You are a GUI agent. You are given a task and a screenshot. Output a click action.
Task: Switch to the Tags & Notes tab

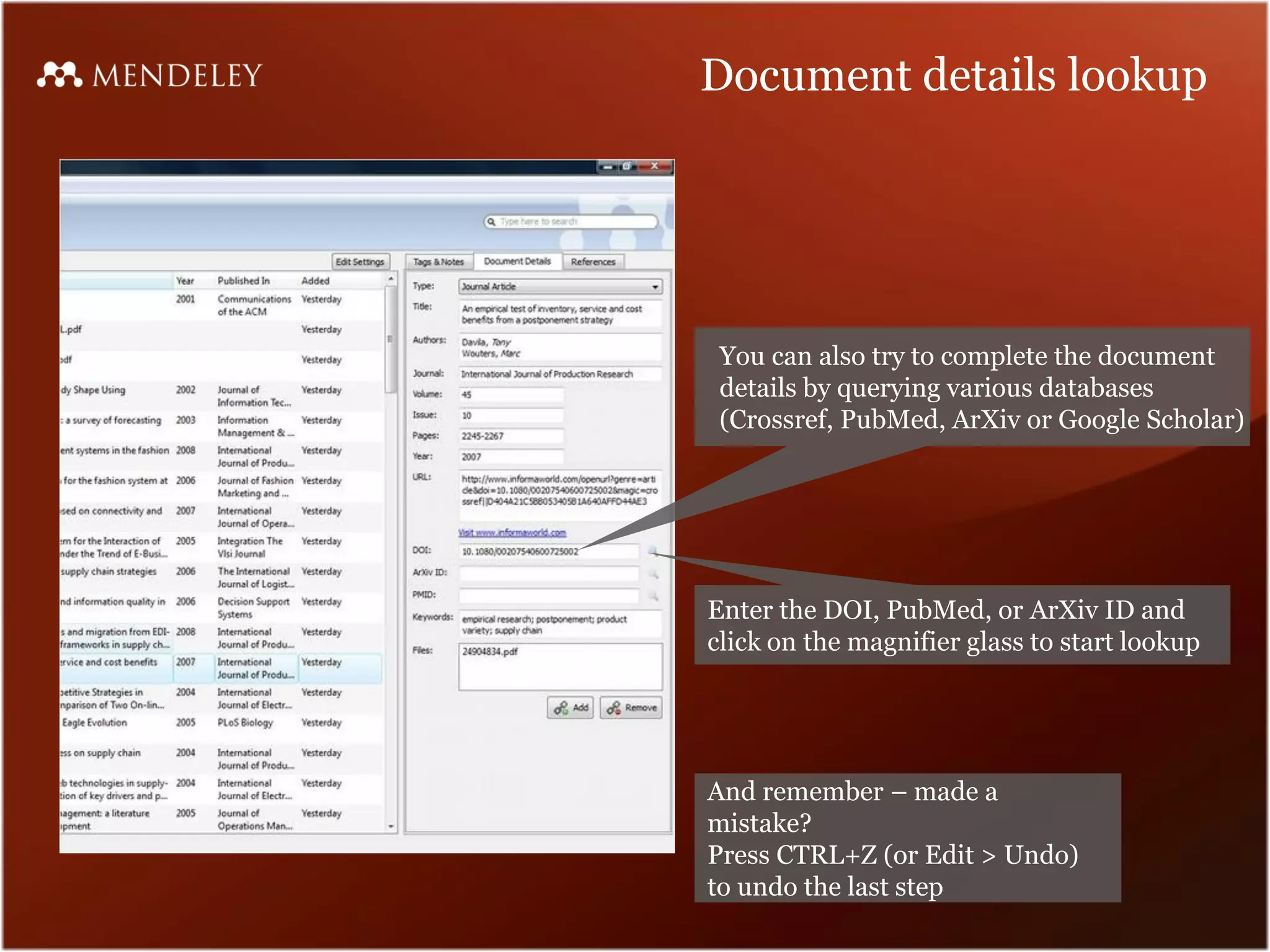(x=438, y=262)
